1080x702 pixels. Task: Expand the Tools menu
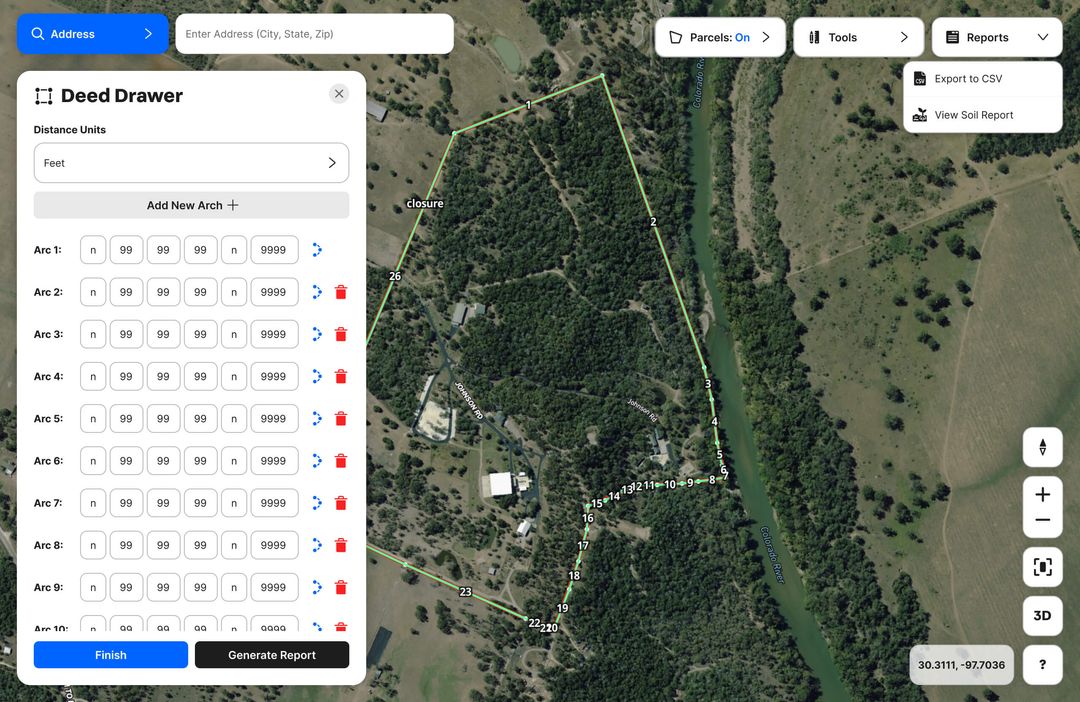point(858,36)
